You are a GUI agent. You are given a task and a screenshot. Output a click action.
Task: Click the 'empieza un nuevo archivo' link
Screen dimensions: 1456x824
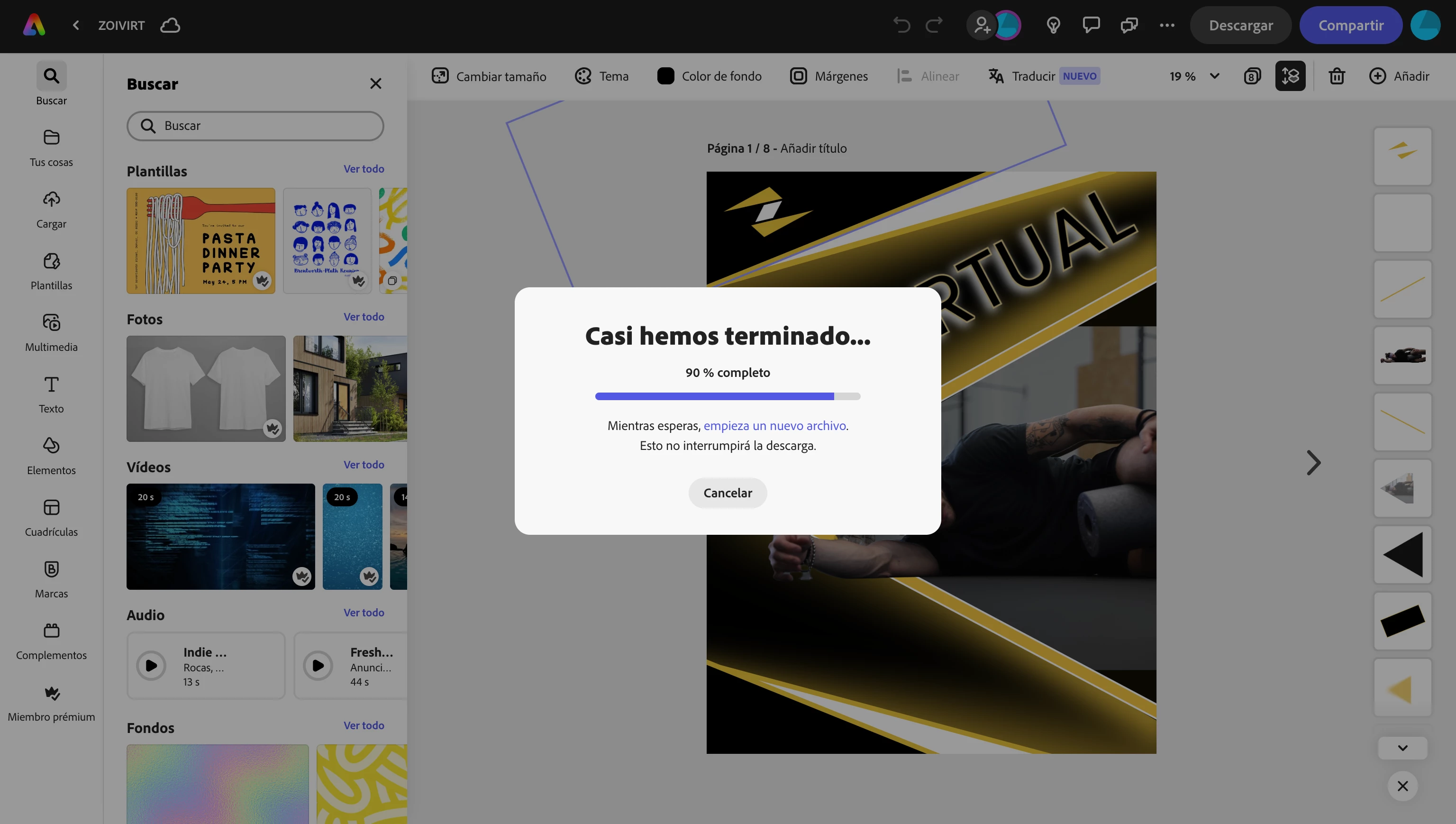(774, 426)
